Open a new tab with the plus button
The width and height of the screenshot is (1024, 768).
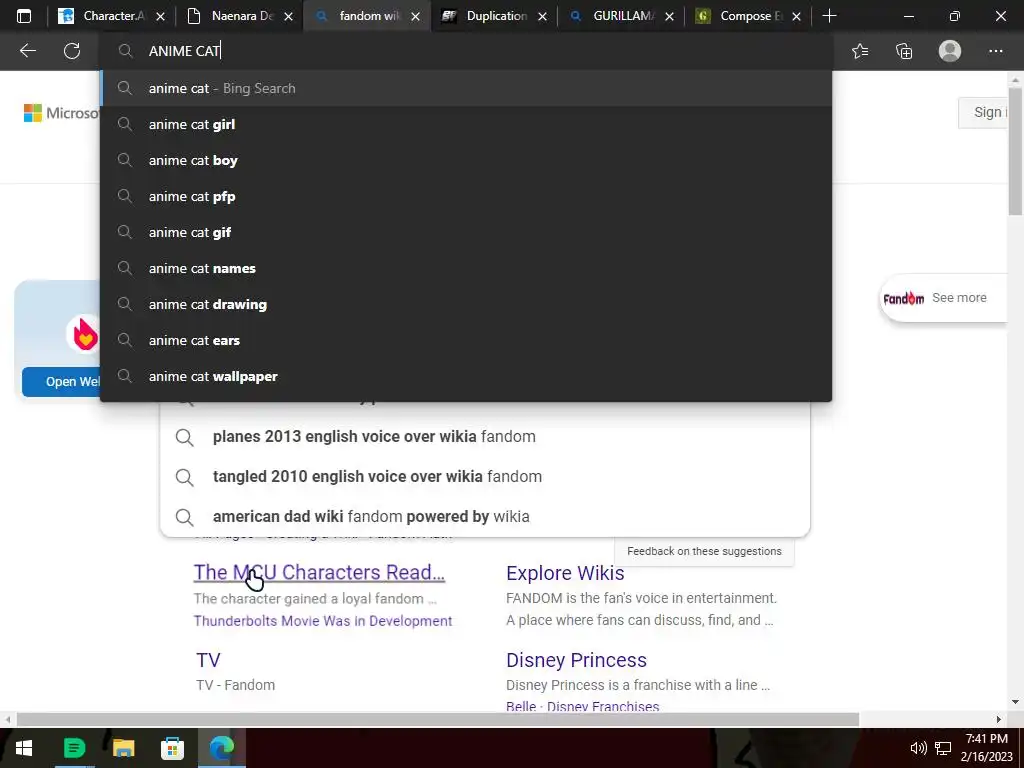tap(829, 16)
